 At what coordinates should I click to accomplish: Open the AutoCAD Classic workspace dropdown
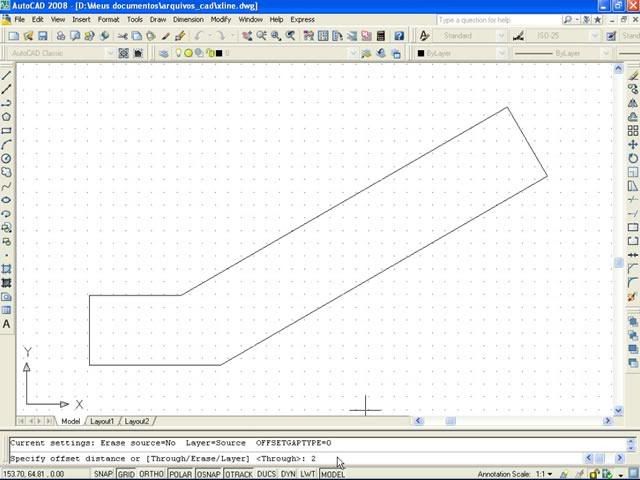tap(109, 53)
